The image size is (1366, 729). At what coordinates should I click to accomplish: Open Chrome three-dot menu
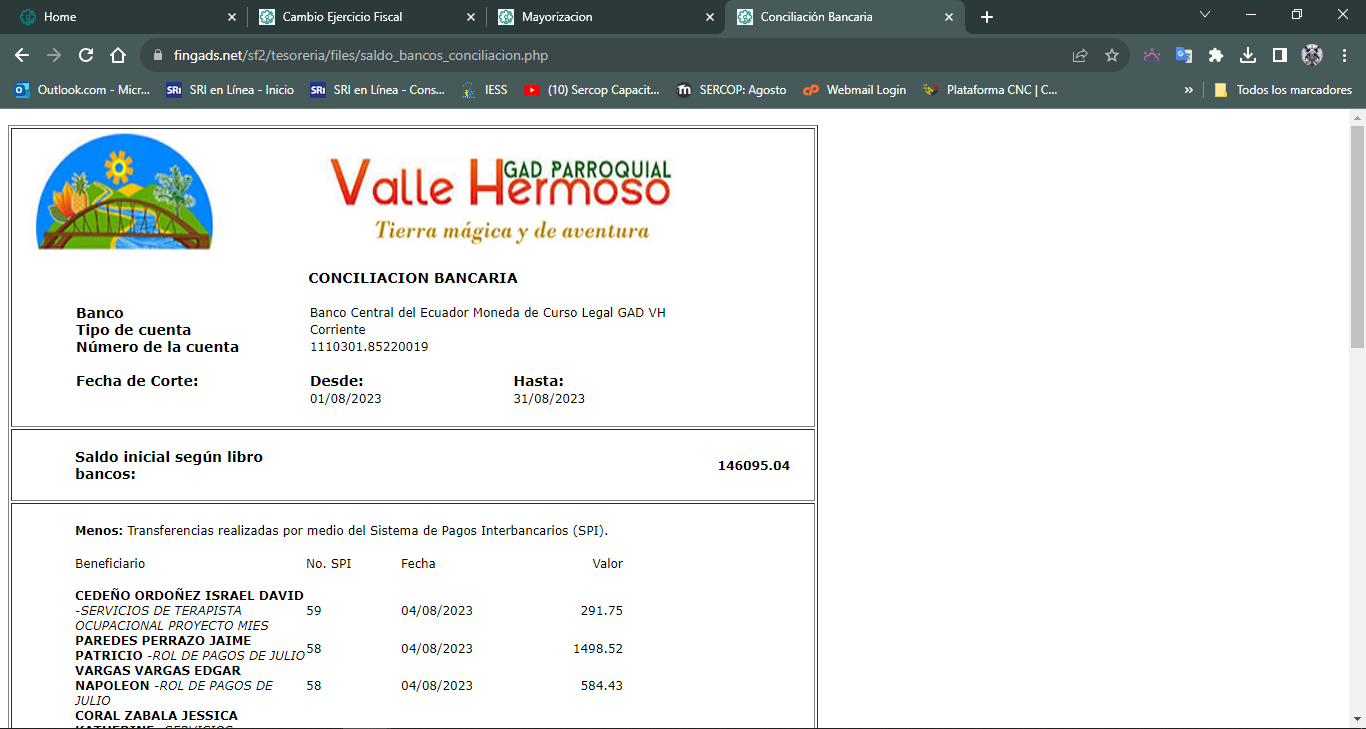click(1344, 55)
